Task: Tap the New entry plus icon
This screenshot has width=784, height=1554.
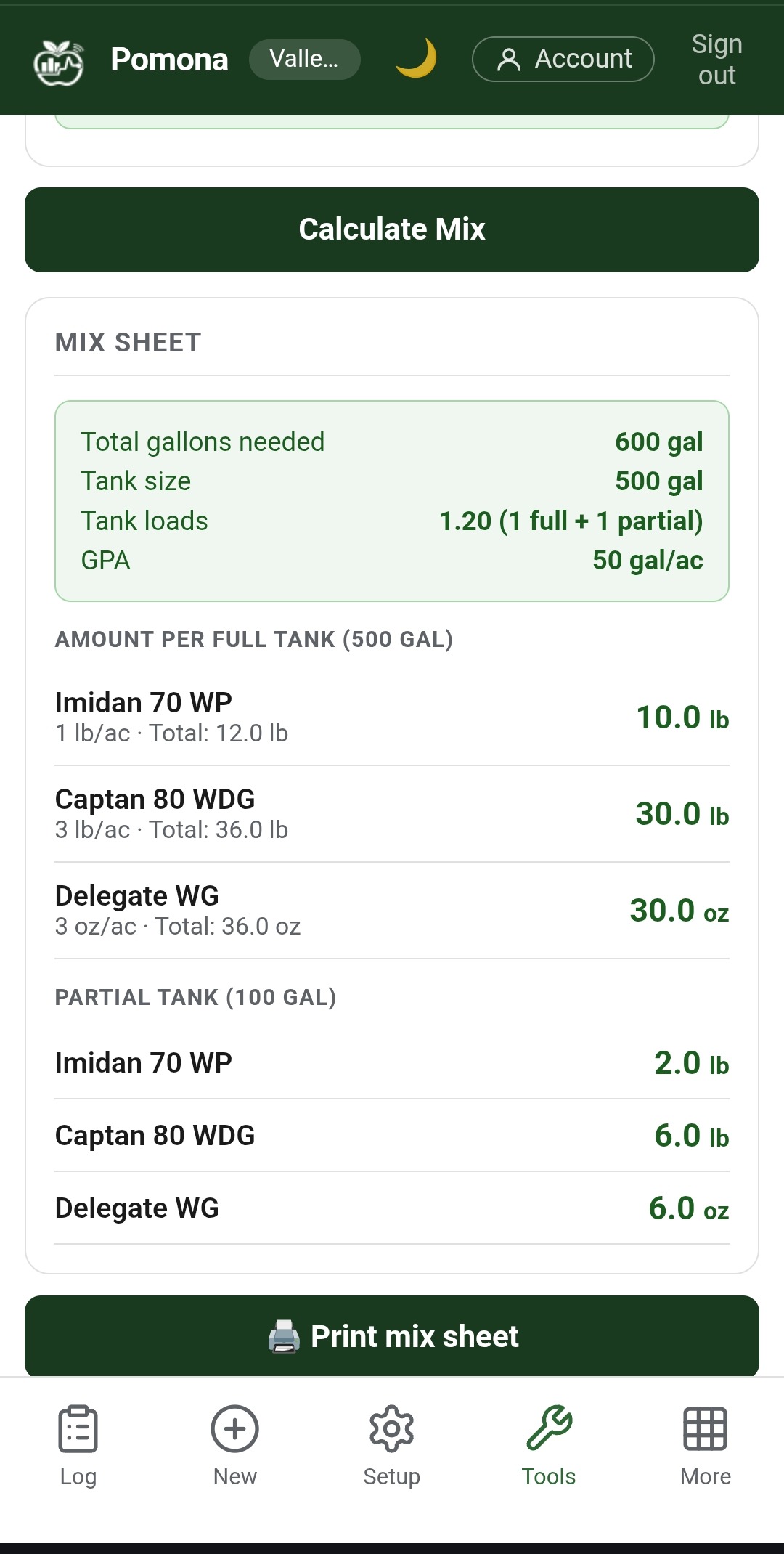Action: coord(234,1428)
